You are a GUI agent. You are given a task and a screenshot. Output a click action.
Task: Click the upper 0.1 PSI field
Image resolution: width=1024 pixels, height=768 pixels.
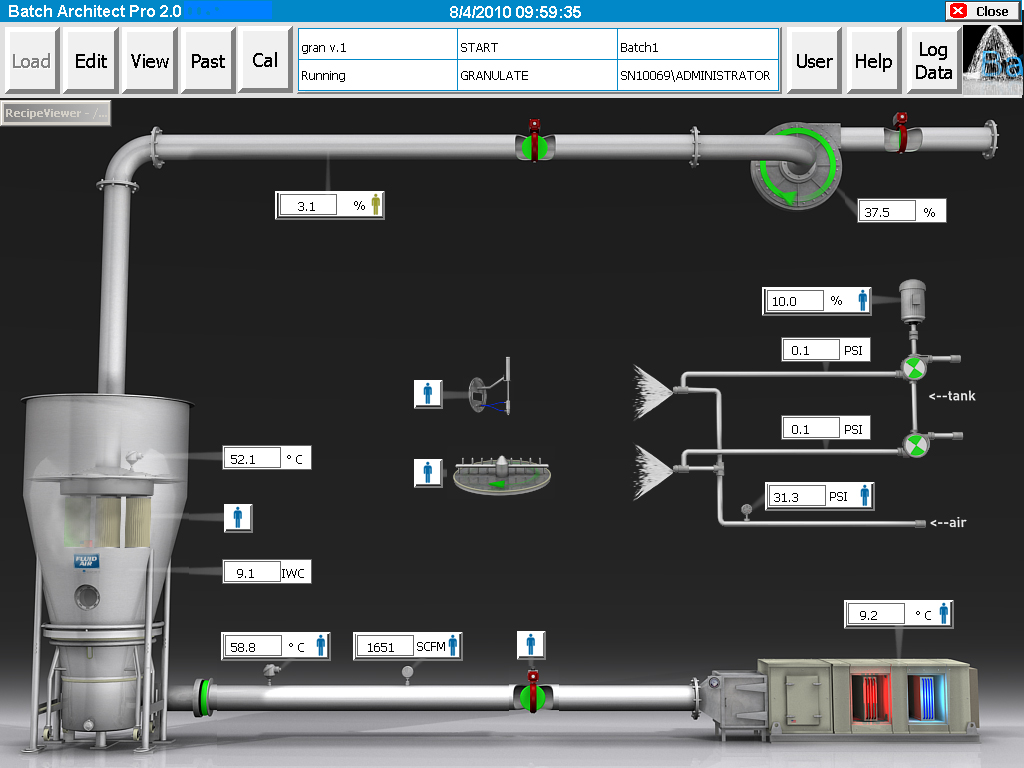point(810,350)
